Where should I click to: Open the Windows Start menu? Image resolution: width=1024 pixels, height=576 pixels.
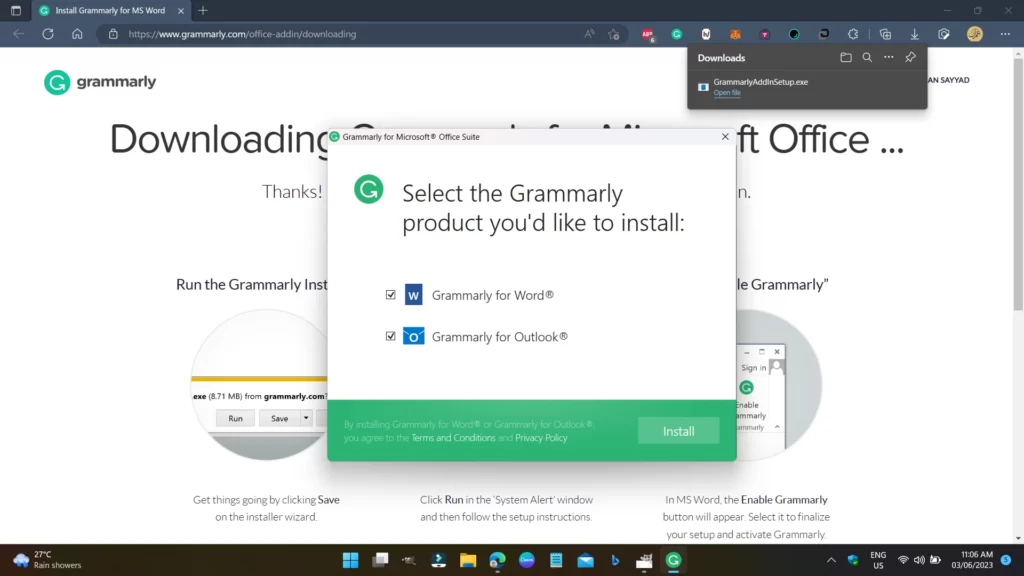[351, 560]
